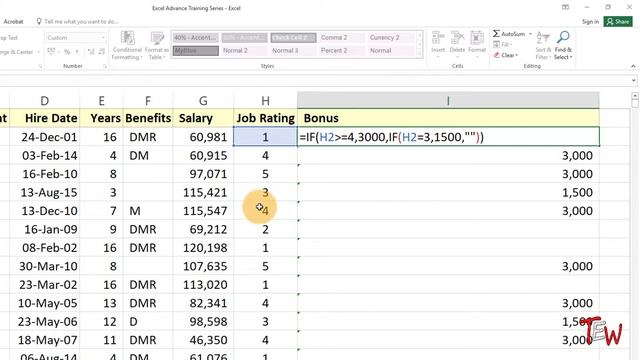Apply the Normal cell style
The image size is (640, 360).
coord(391,51)
